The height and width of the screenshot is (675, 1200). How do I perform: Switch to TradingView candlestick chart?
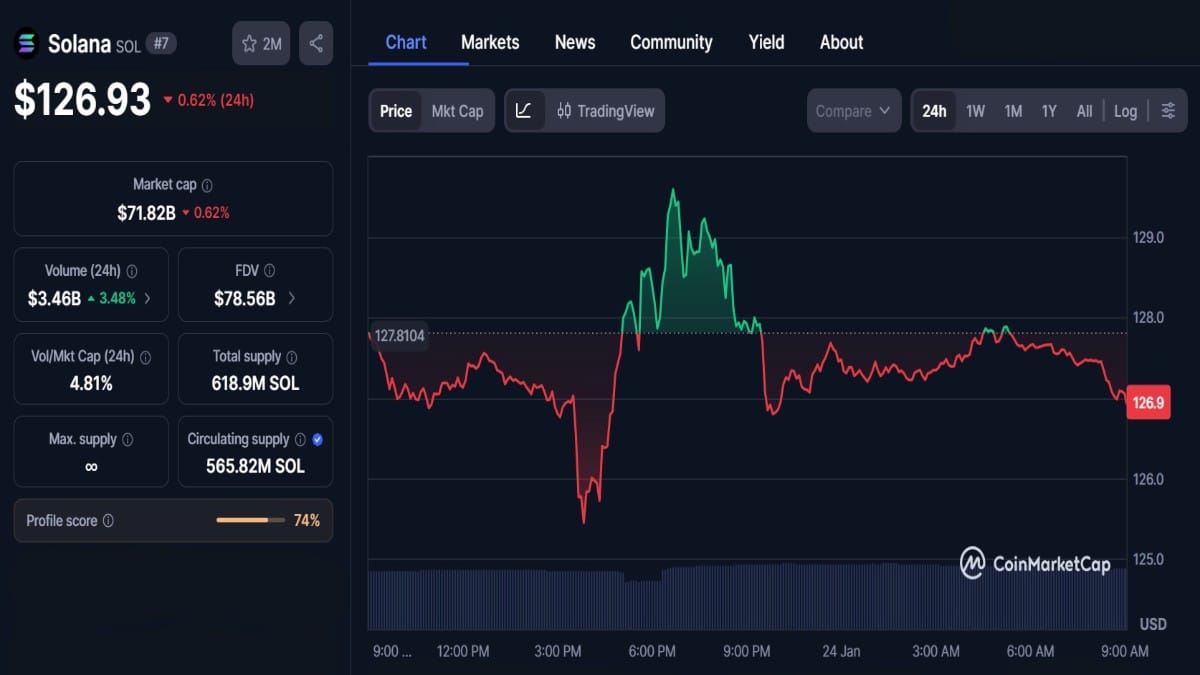[x=605, y=111]
